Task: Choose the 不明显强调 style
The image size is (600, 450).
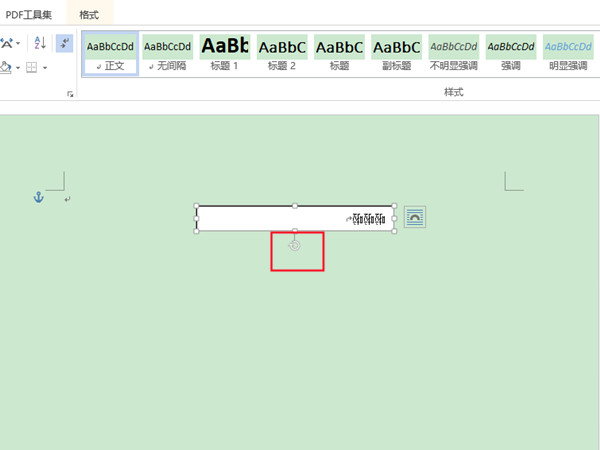Action: click(454, 54)
